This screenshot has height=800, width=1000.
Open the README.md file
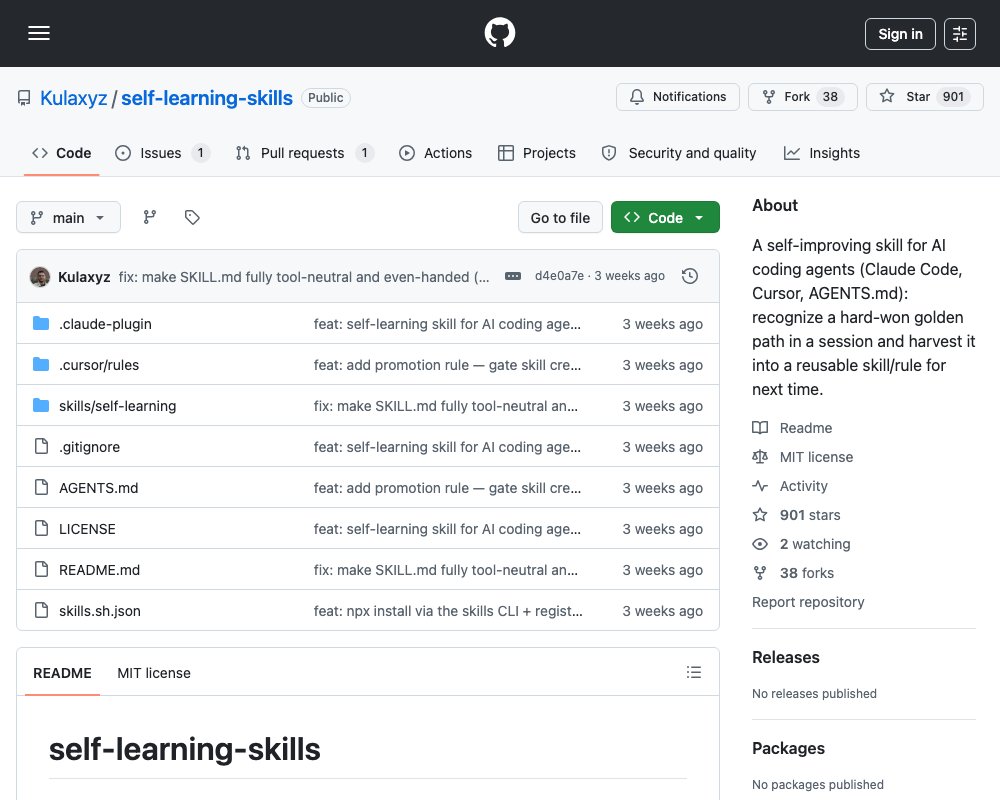(x=99, y=570)
